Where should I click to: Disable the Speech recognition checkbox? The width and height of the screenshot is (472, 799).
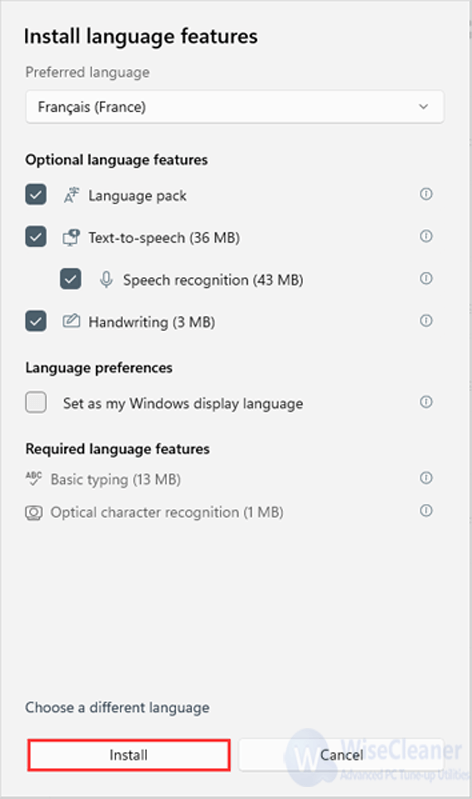(70, 279)
